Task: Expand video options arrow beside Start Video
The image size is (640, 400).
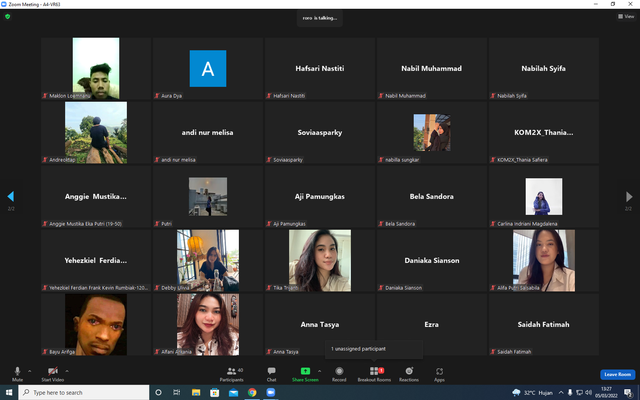Action: tap(67, 371)
